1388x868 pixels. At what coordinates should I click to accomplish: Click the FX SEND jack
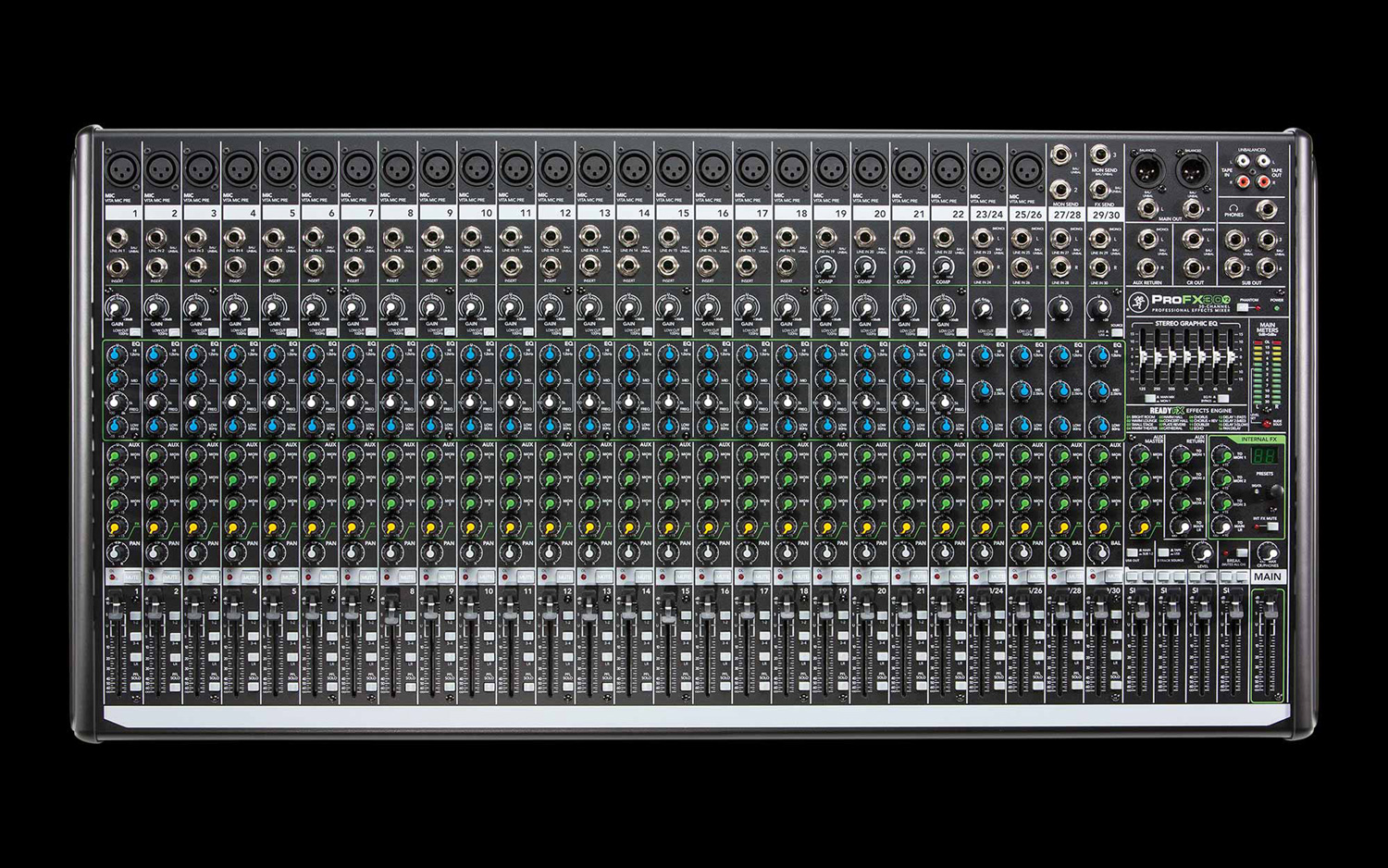(x=1099, y=190)
